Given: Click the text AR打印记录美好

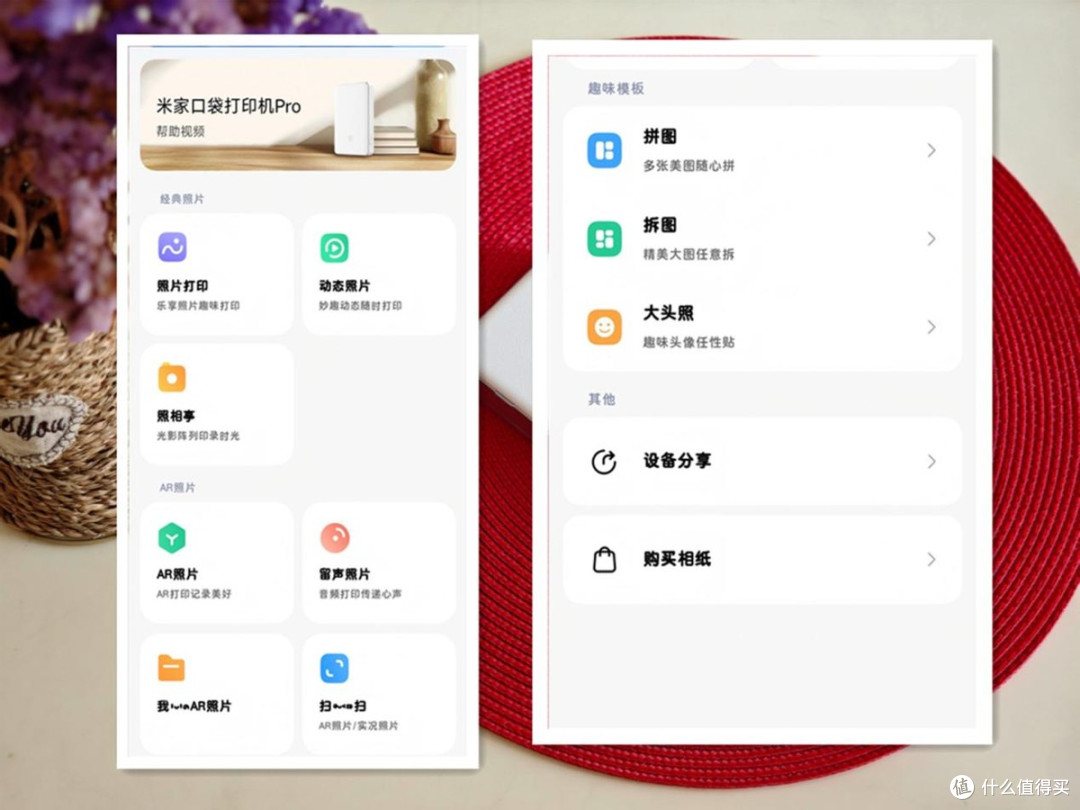Looking at the screenshot, I should click(x=194, y=594).
